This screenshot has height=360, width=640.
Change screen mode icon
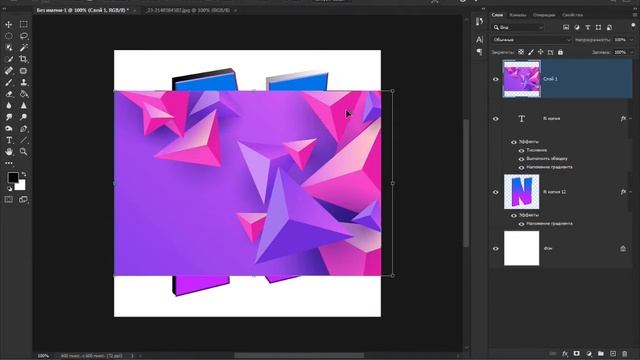[x=24, y=200]
